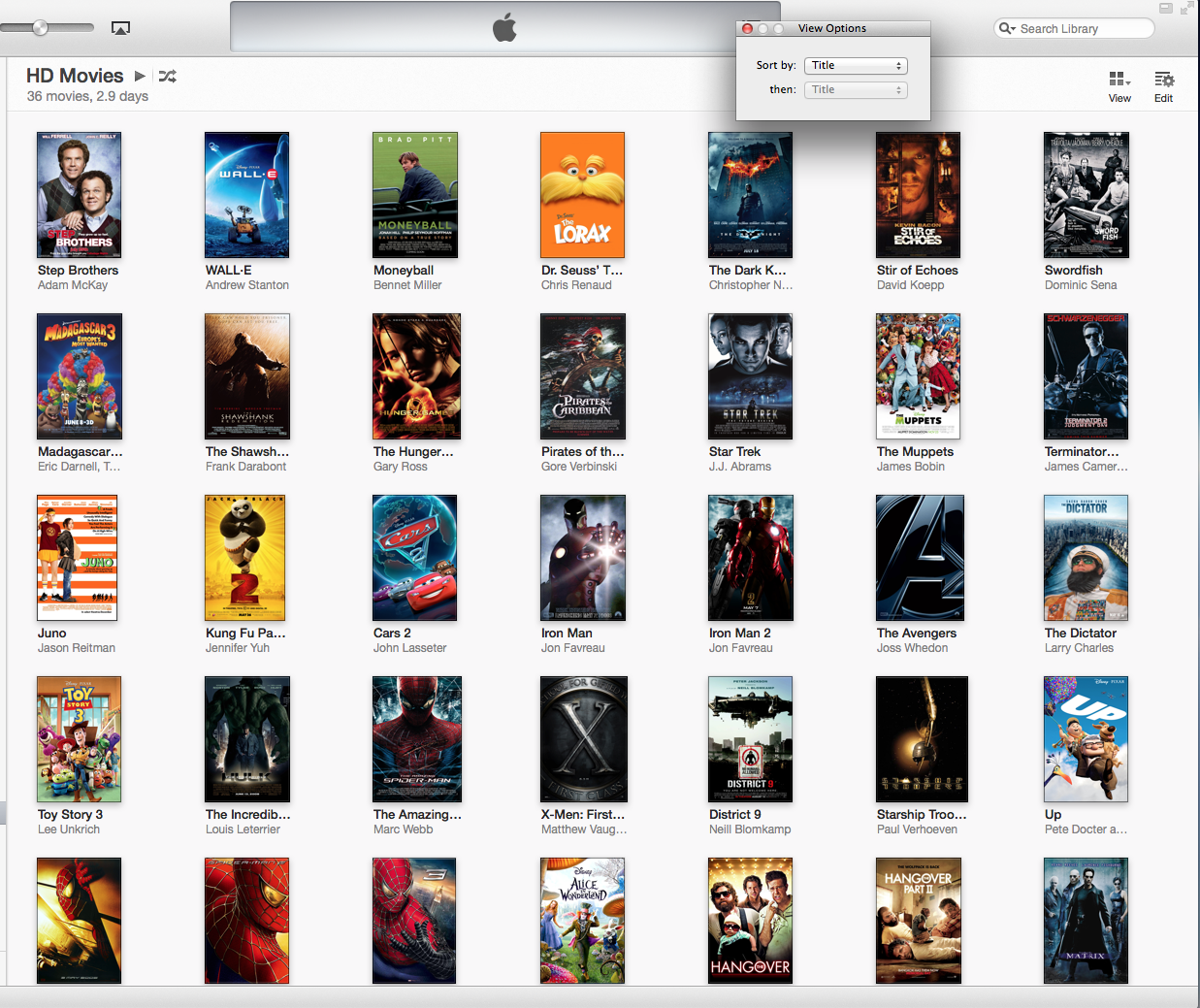The image size is (1200, 1008).
Task: Open the 'then' Title dropdown
Action: (x=856, y=89)
